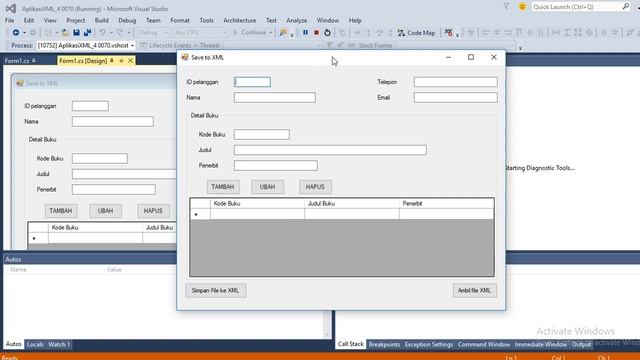This screenshot has height=360, width=640.
Task: Open Code Map from the toolbar
Action: point(416,33)
